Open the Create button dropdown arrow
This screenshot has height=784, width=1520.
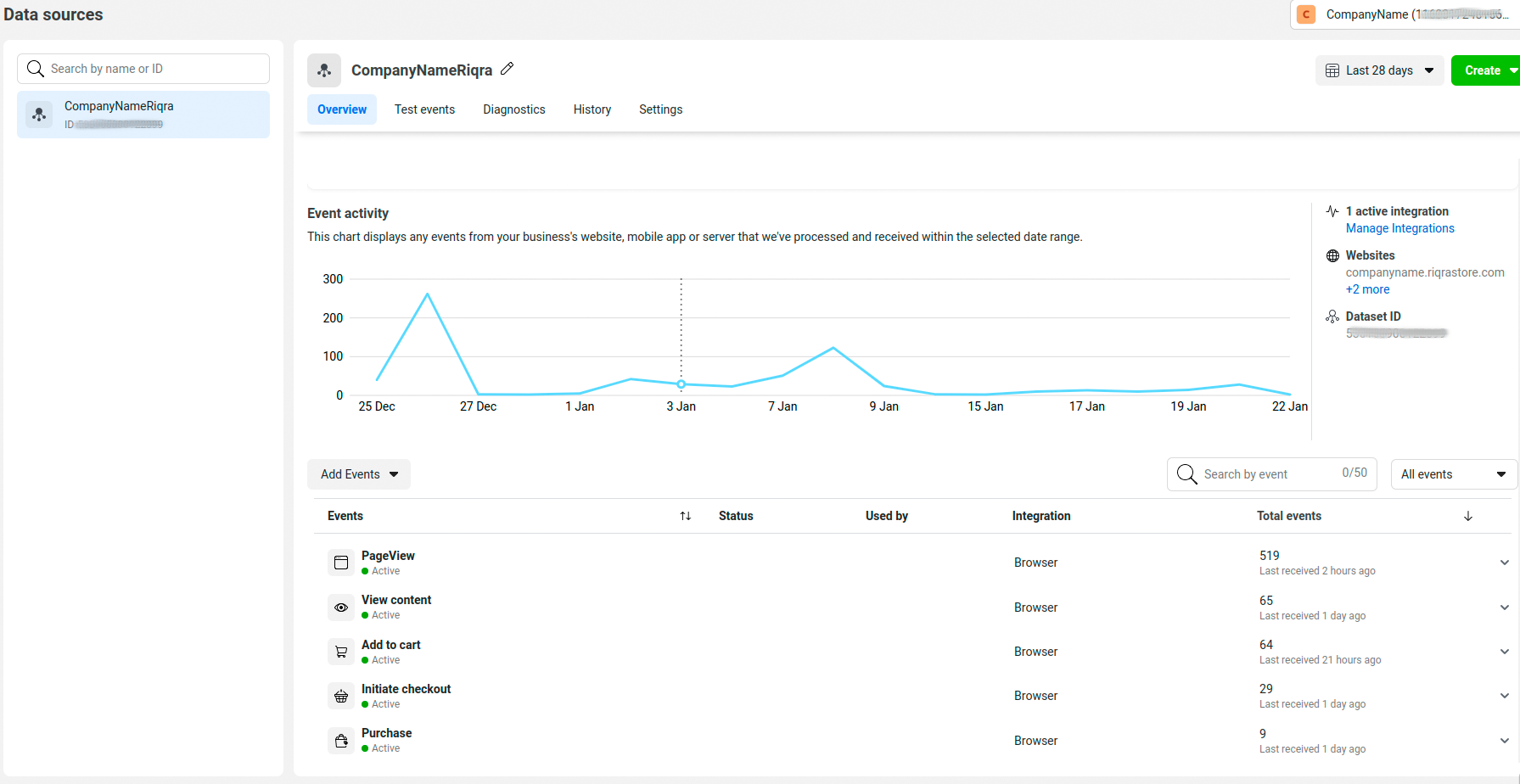click(x=1513, y=70)
